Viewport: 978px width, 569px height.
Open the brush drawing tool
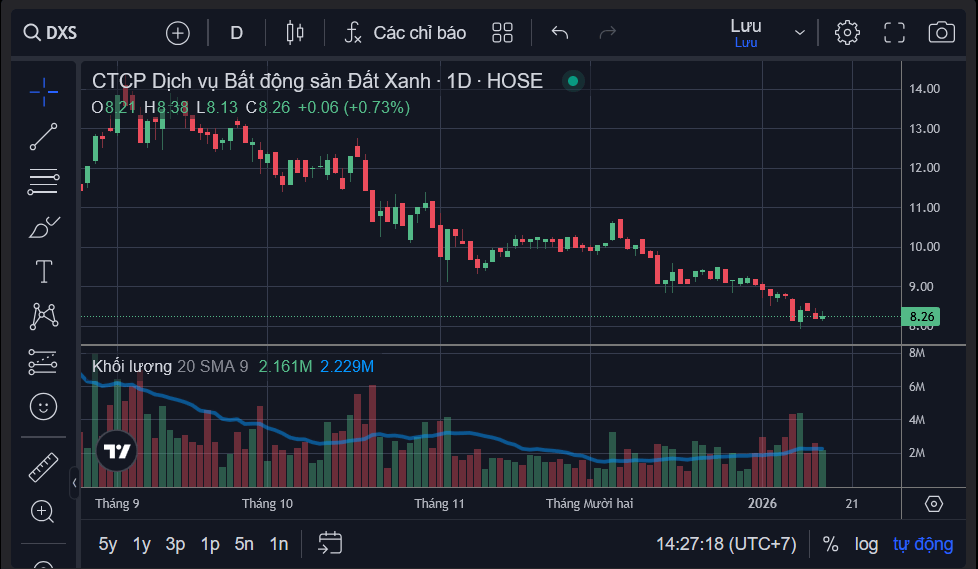[x=43, y=228]
